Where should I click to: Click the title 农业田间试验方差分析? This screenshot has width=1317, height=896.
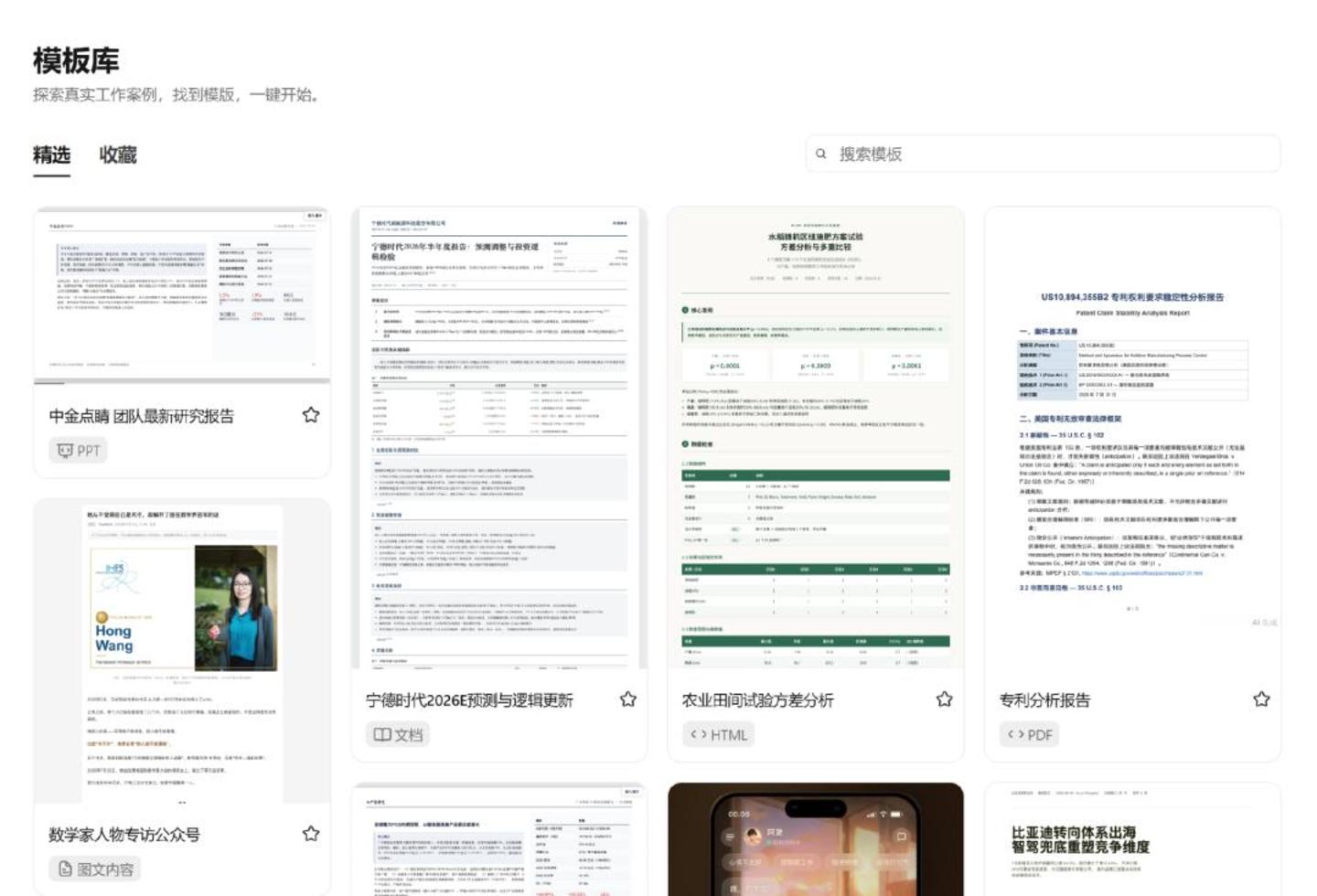(x=757, y=700)
